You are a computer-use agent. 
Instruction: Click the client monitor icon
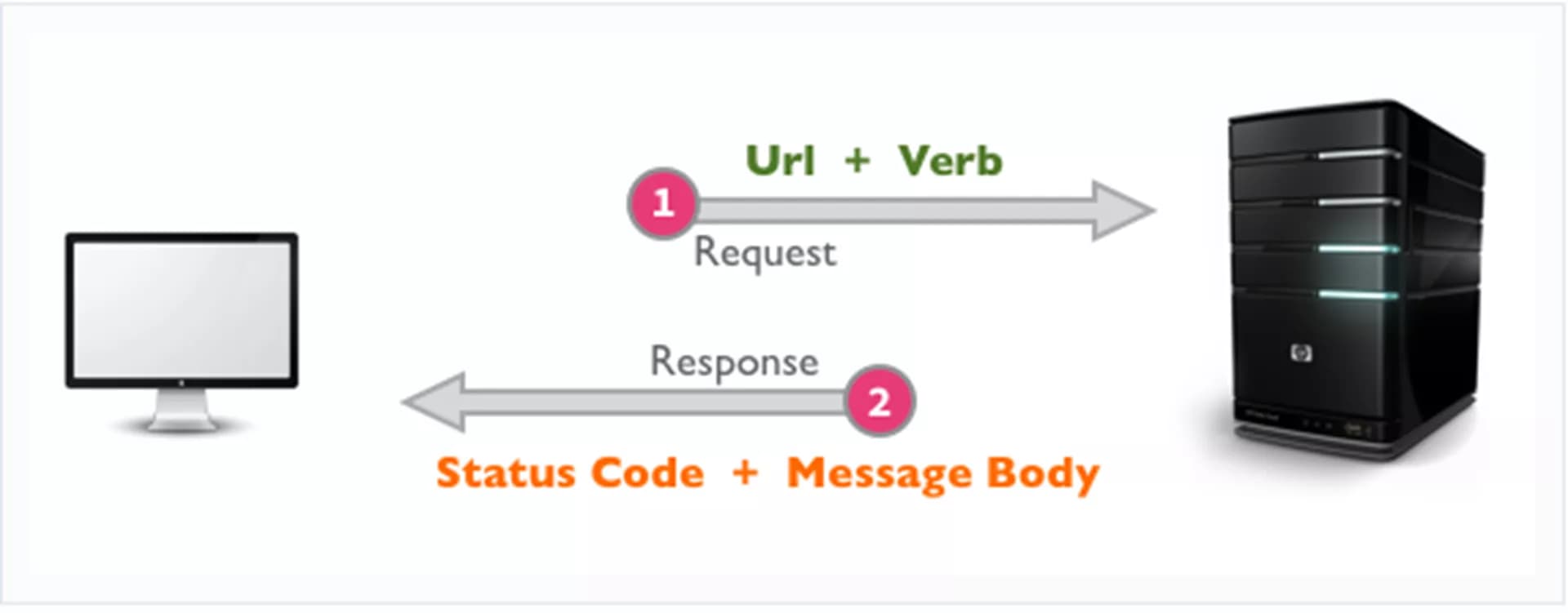point(181,331)
